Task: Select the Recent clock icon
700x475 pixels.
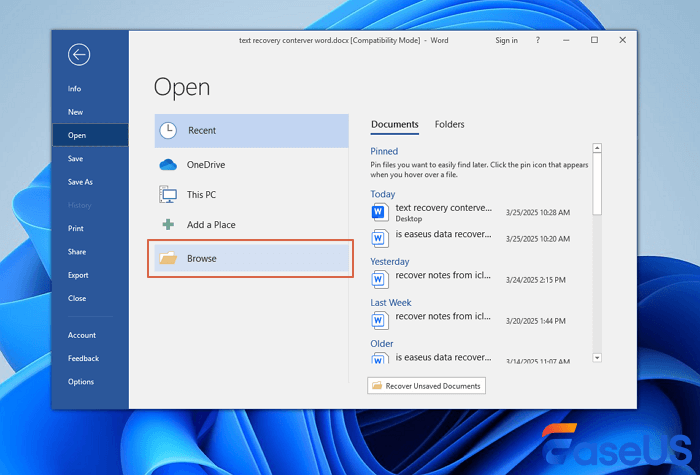Action: (168, 130)
